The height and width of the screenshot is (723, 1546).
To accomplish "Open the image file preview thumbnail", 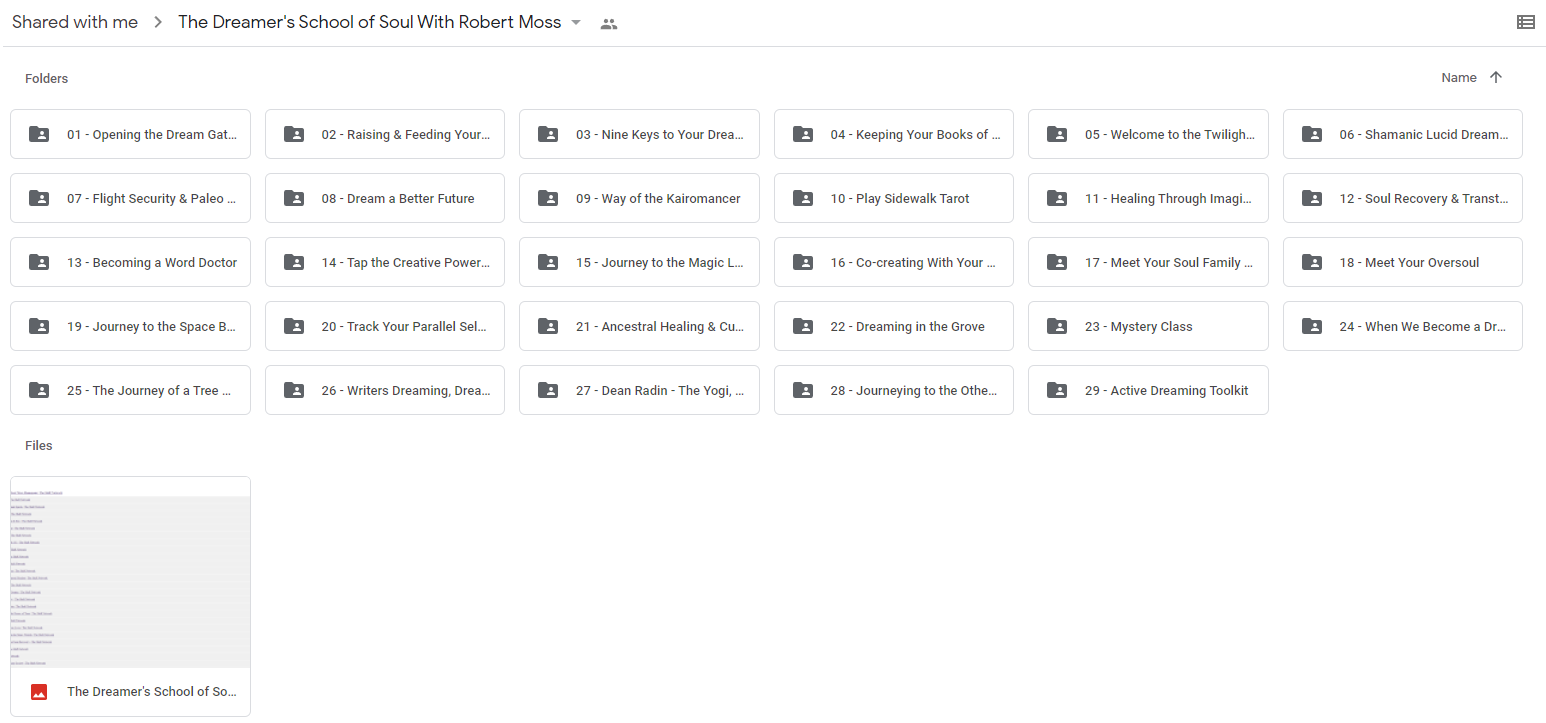I will pyautogui.click(x=130, y=572).
